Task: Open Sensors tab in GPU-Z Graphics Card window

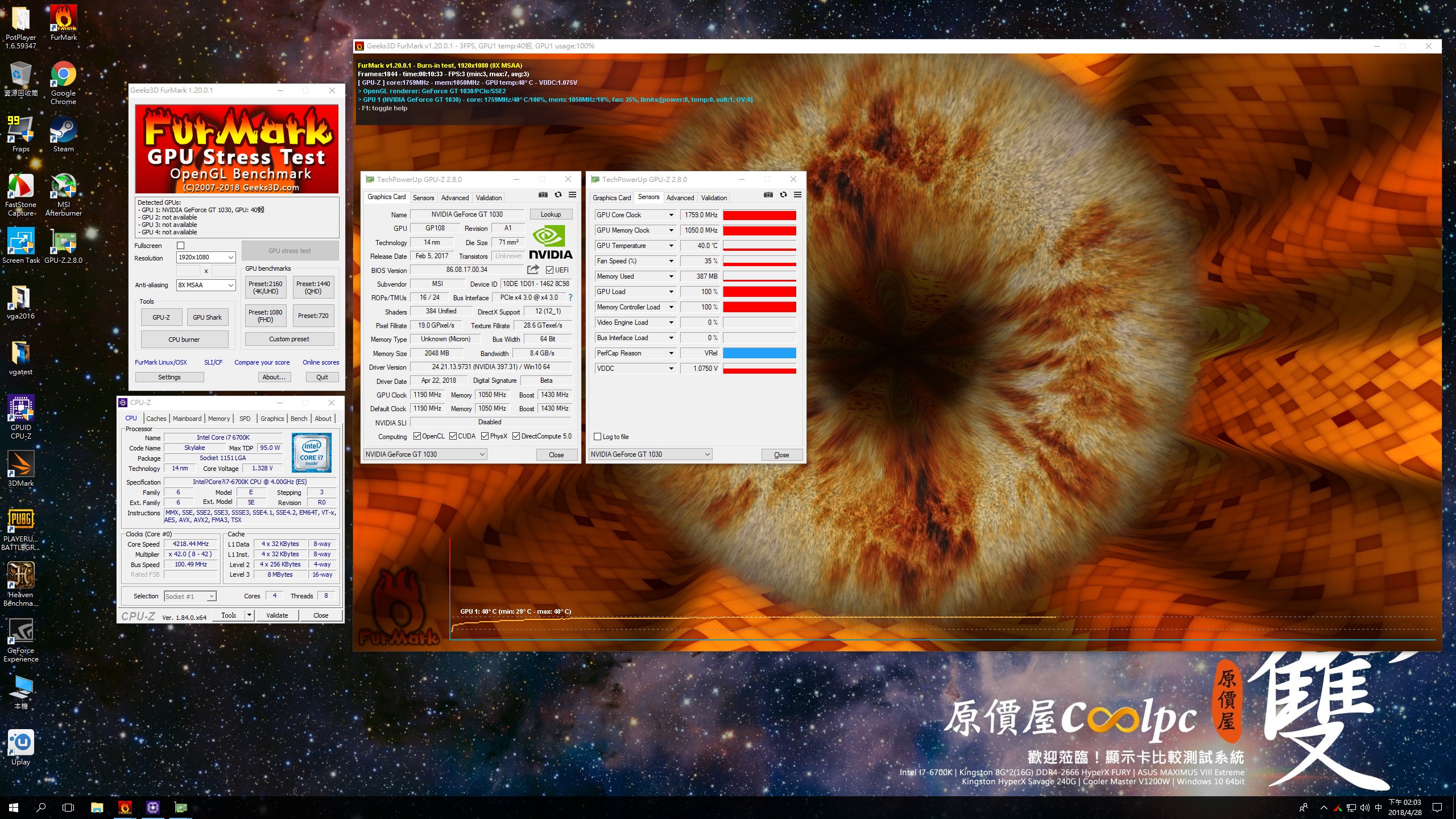Action: pyautogui.click(x=423, y=198)
